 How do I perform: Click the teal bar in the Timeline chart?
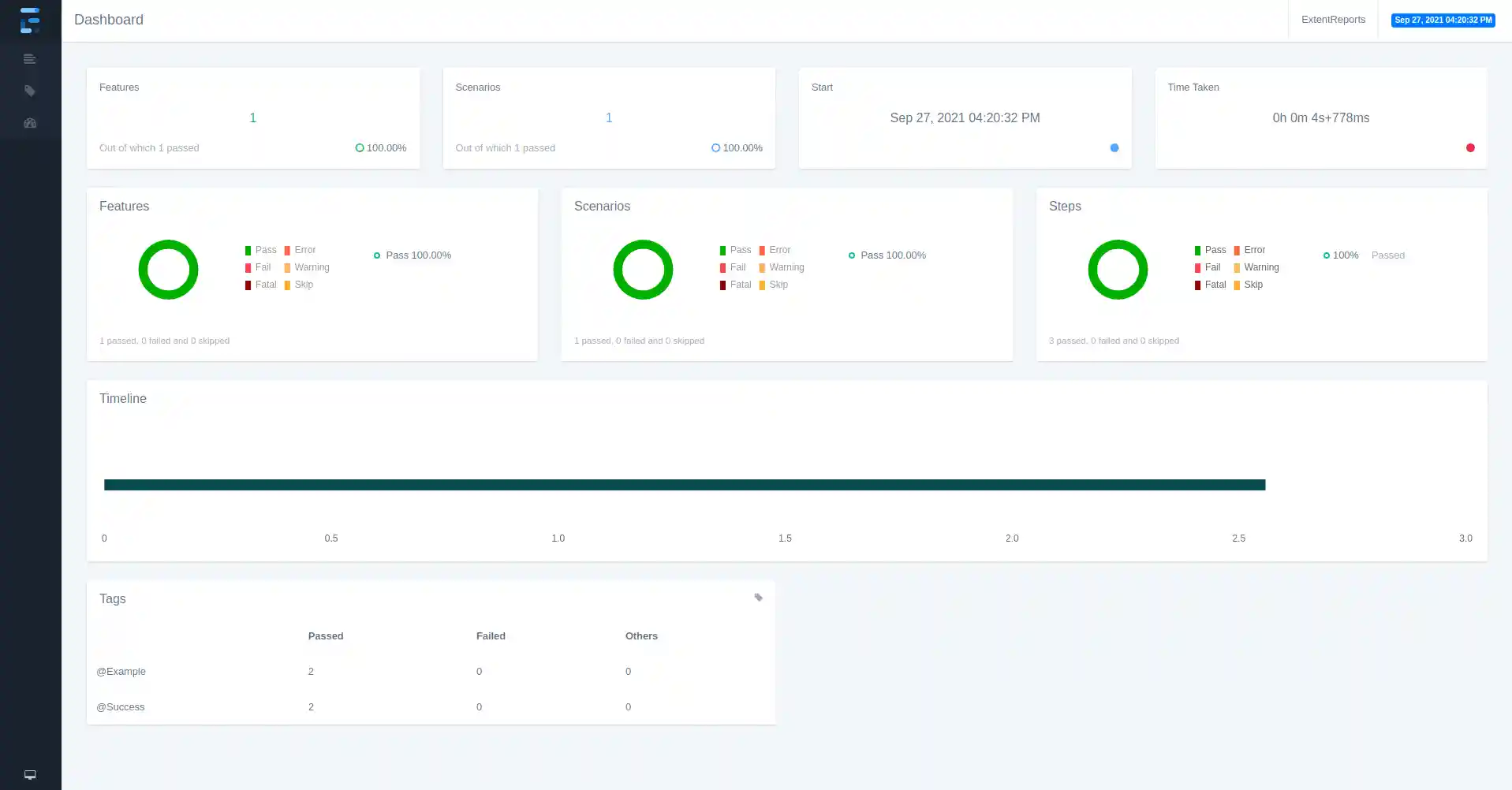point(685,484)
